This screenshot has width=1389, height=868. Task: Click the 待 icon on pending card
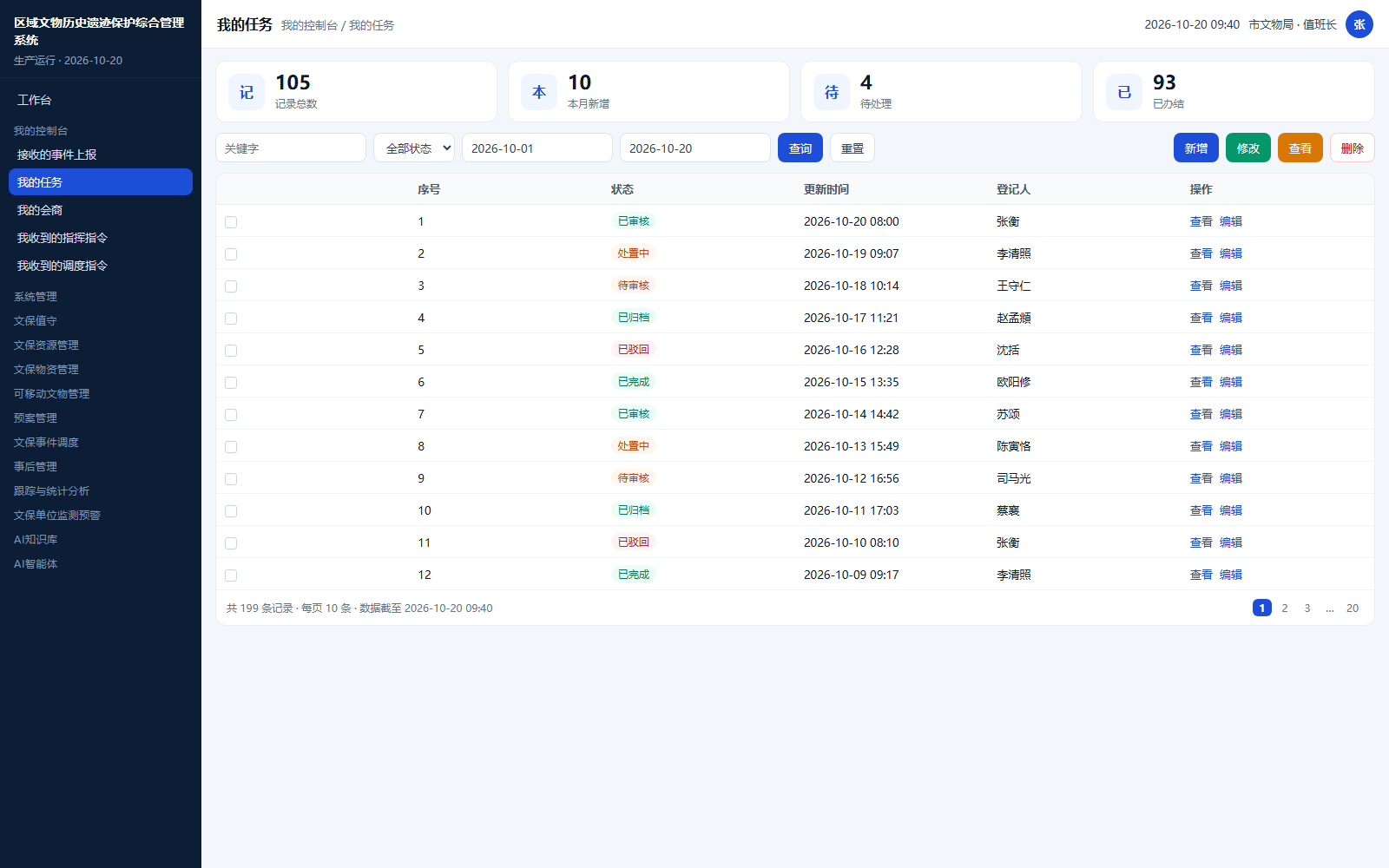[x=832, y=92]
